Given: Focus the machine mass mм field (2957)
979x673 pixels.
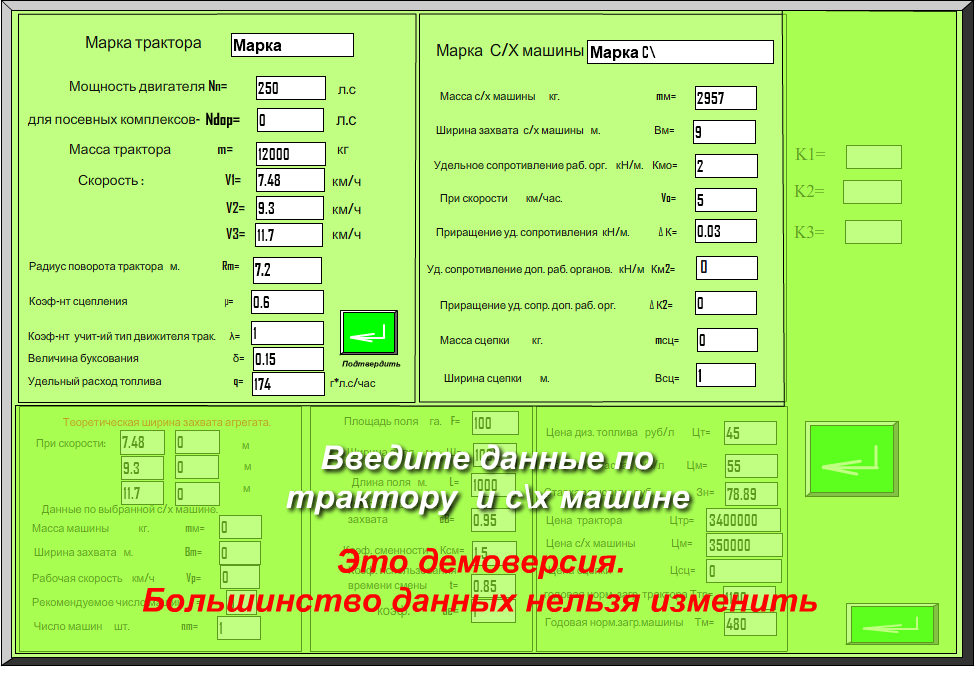Looking at the screenshot, I should [x=725, y=98].
